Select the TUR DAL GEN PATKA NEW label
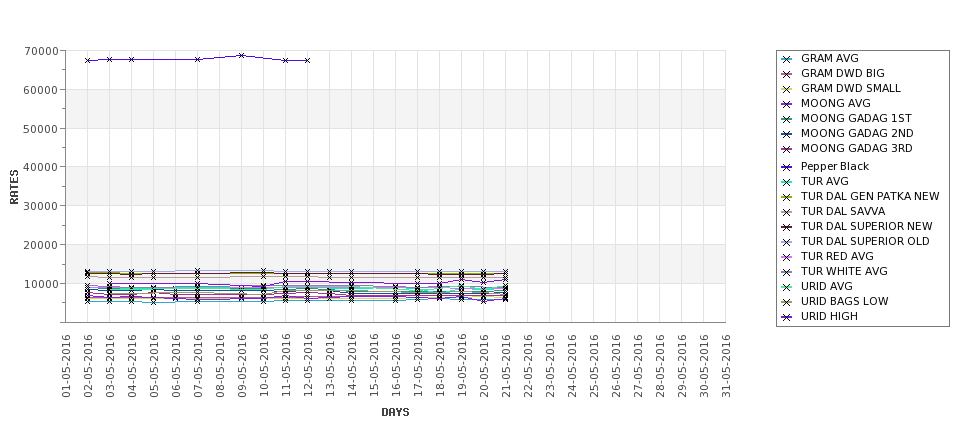The height and width of the screenshot is (429, 975). point(870,196)
